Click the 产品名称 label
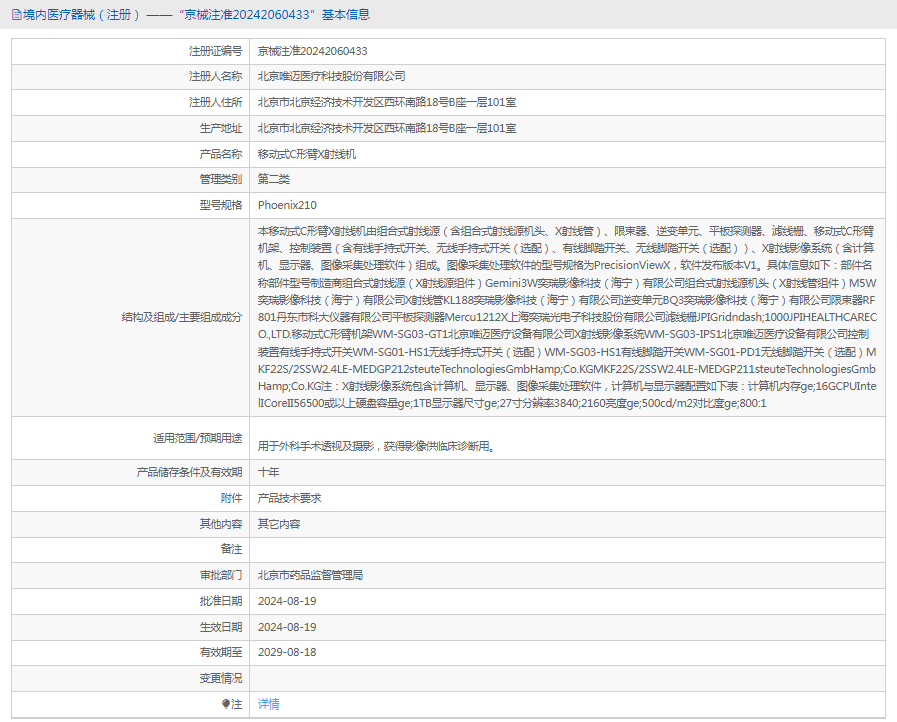This screenshot has width=897, height=722. 221,154
